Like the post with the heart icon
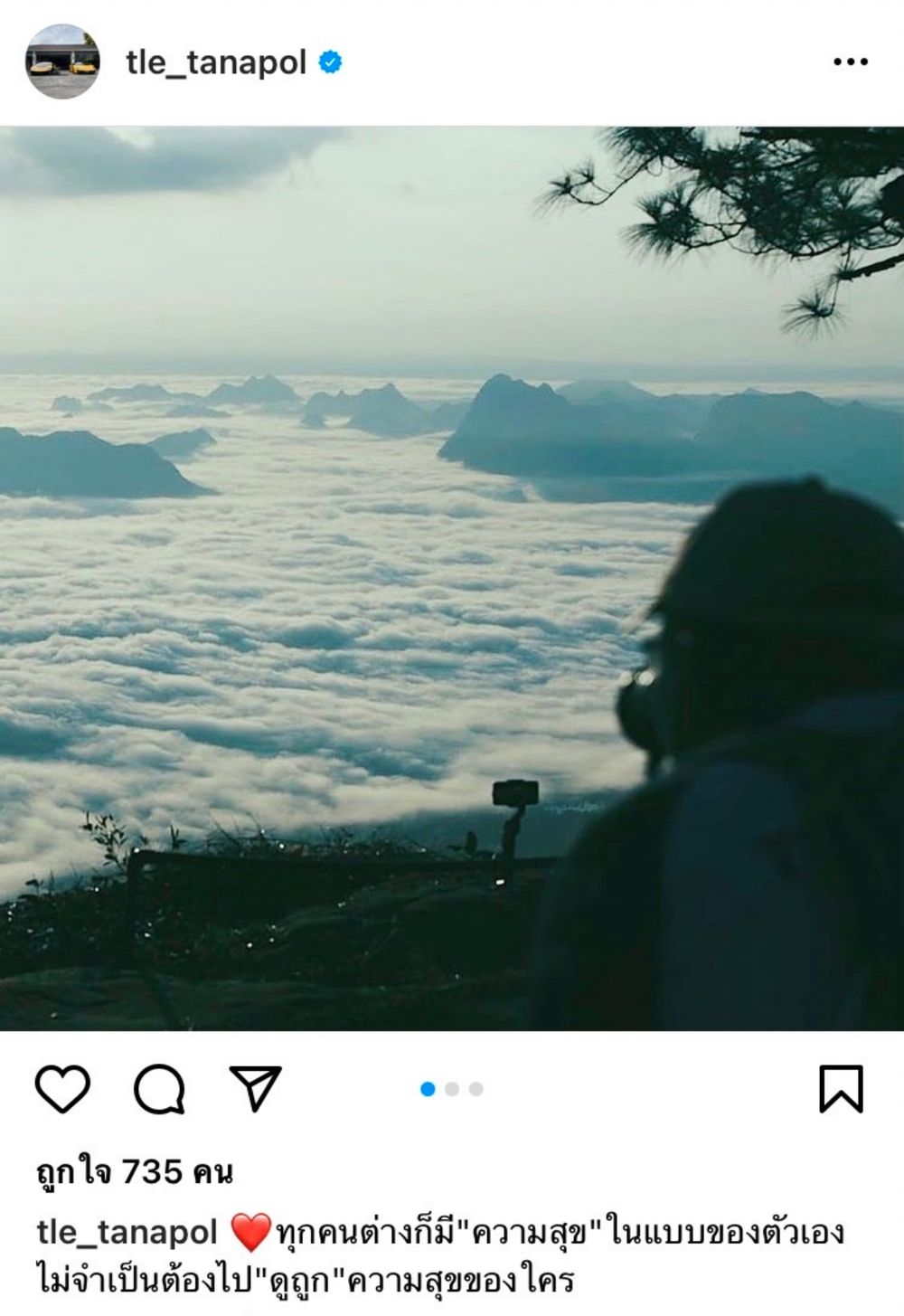Screen dimensions: 904x1316 (x=62, y=1088)
